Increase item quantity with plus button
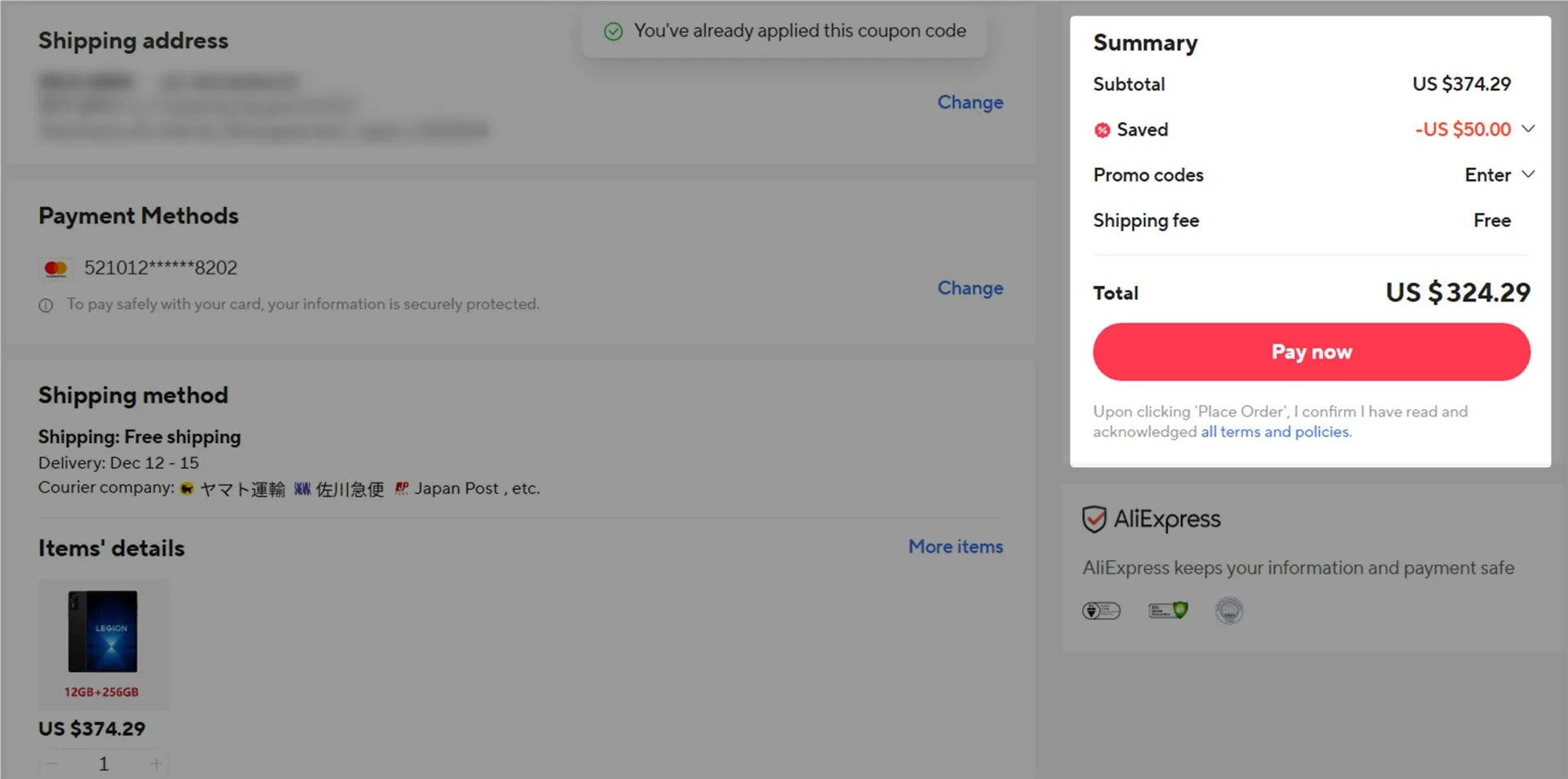1568x779 pixels. (156, 764)
